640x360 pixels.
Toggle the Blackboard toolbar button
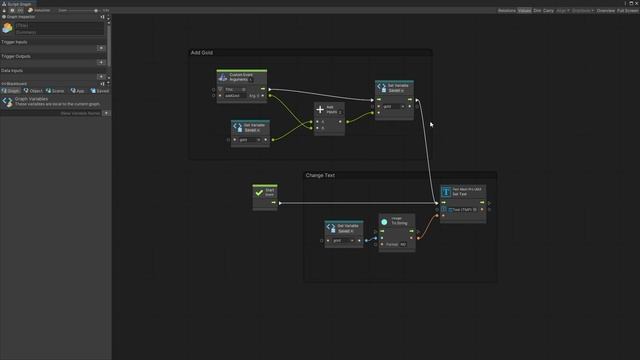20,10
